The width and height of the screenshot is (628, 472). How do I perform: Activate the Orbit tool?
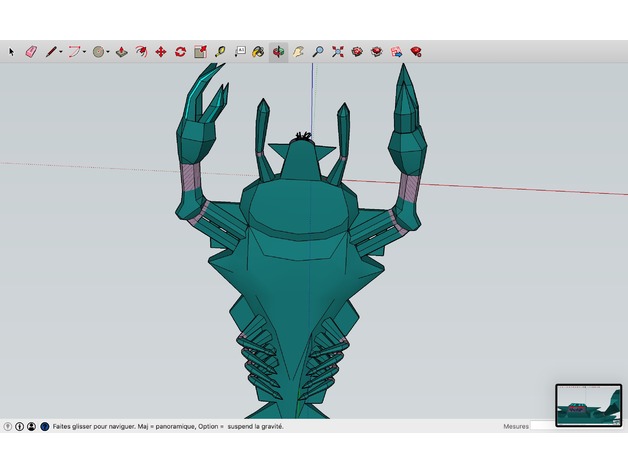(278, 51)
